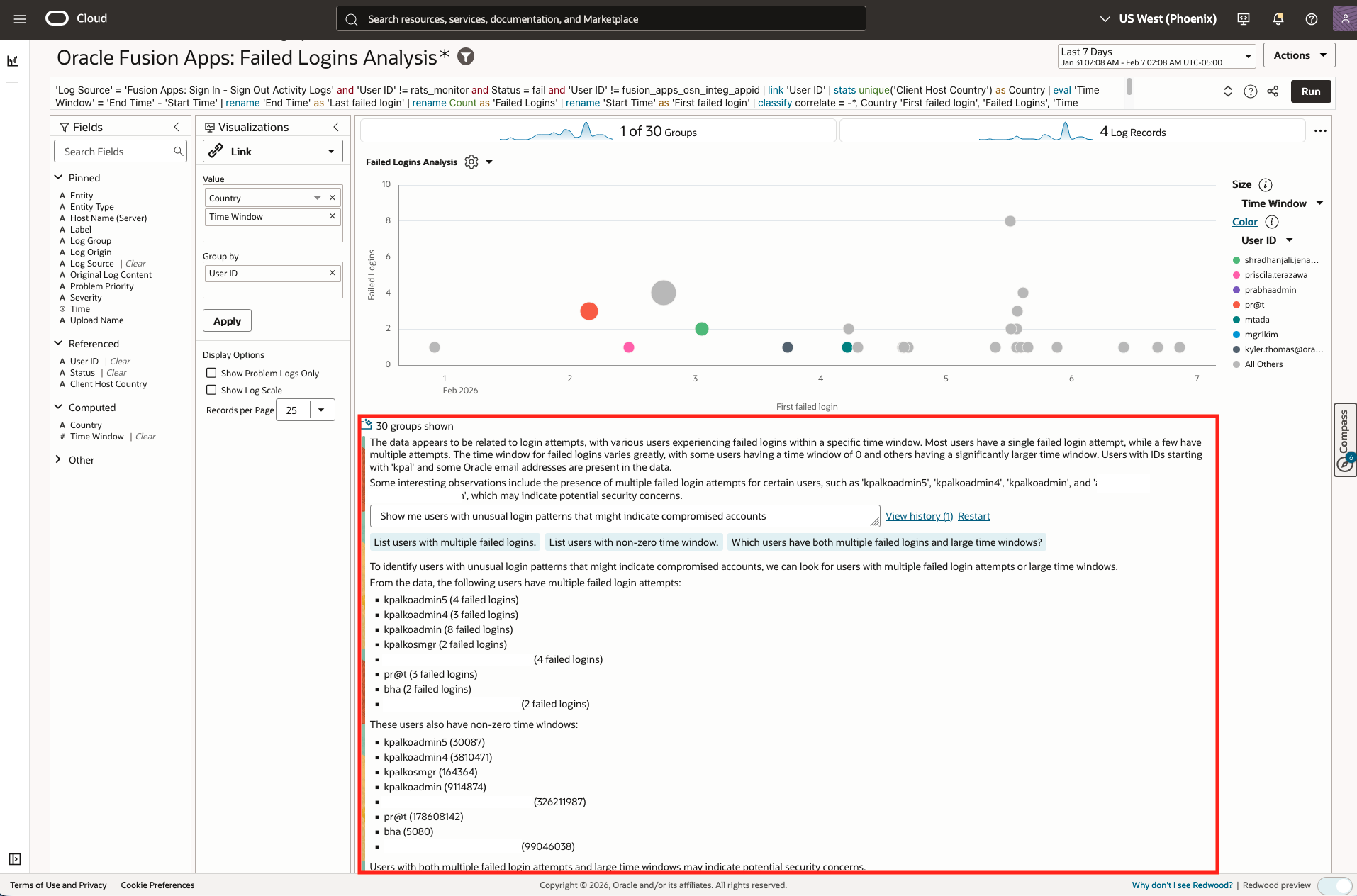
Task: Open the hamburger navigation menu
Action: (20, 19)
